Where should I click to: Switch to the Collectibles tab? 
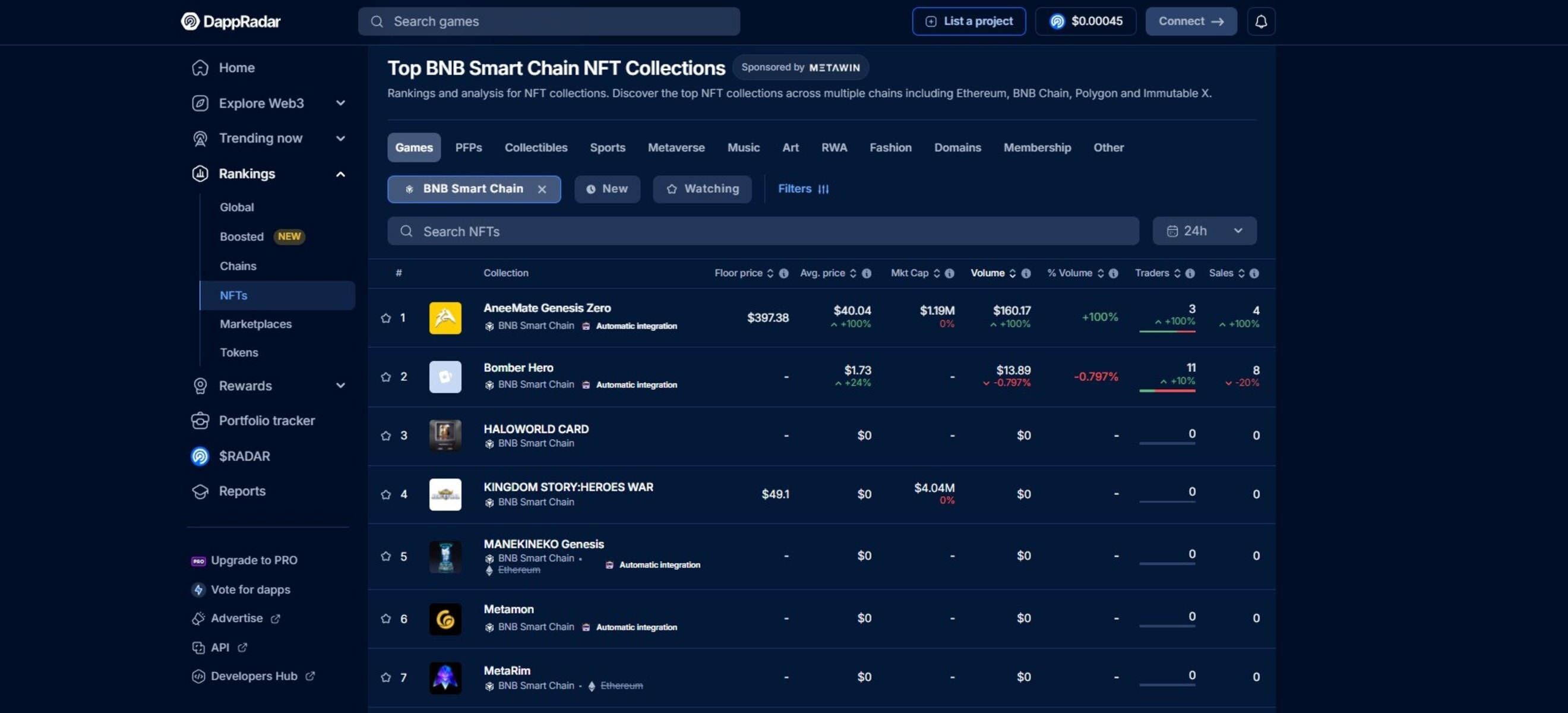click(536, 147)
